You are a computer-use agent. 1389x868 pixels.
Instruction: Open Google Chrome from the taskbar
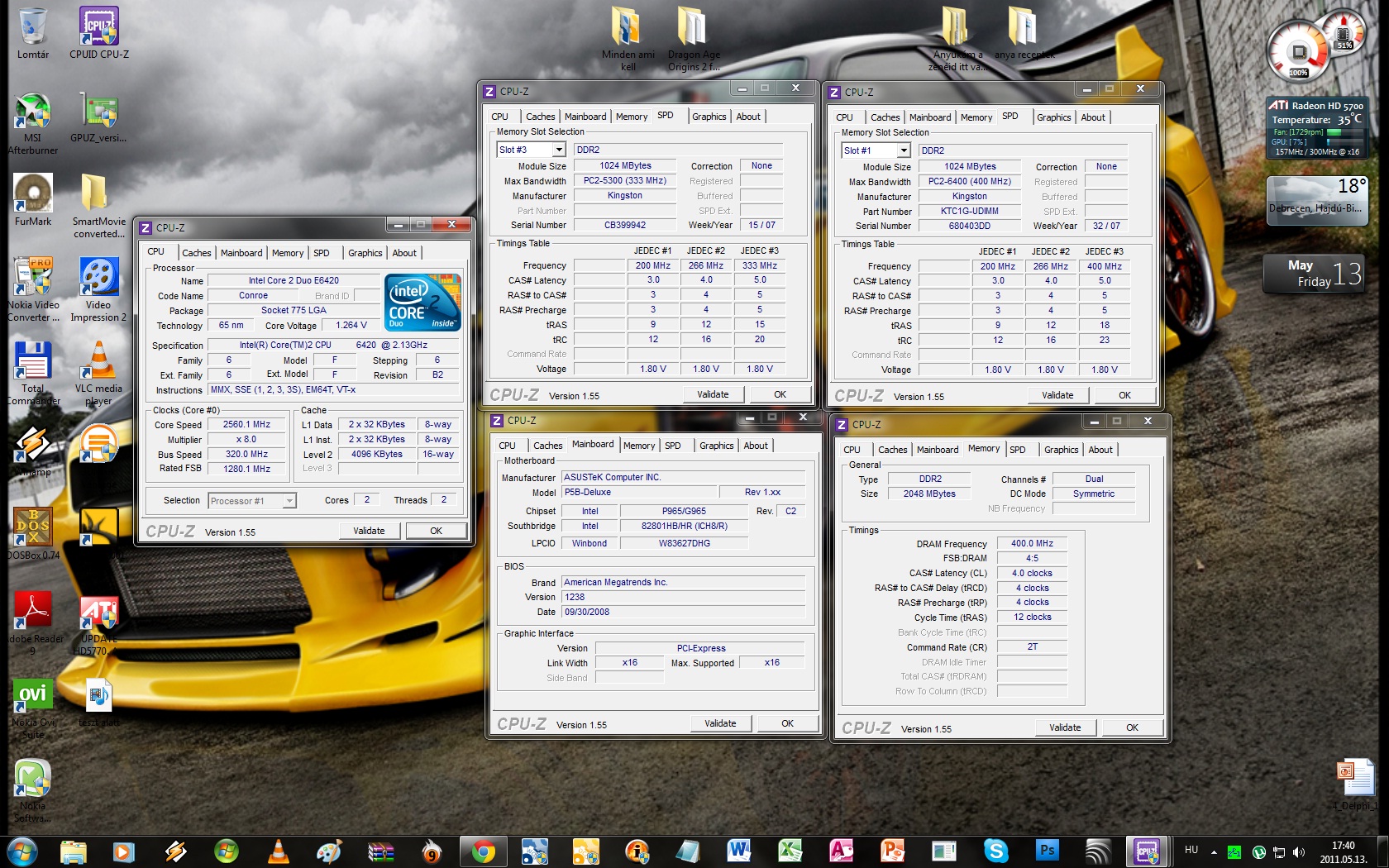[483, 851]
